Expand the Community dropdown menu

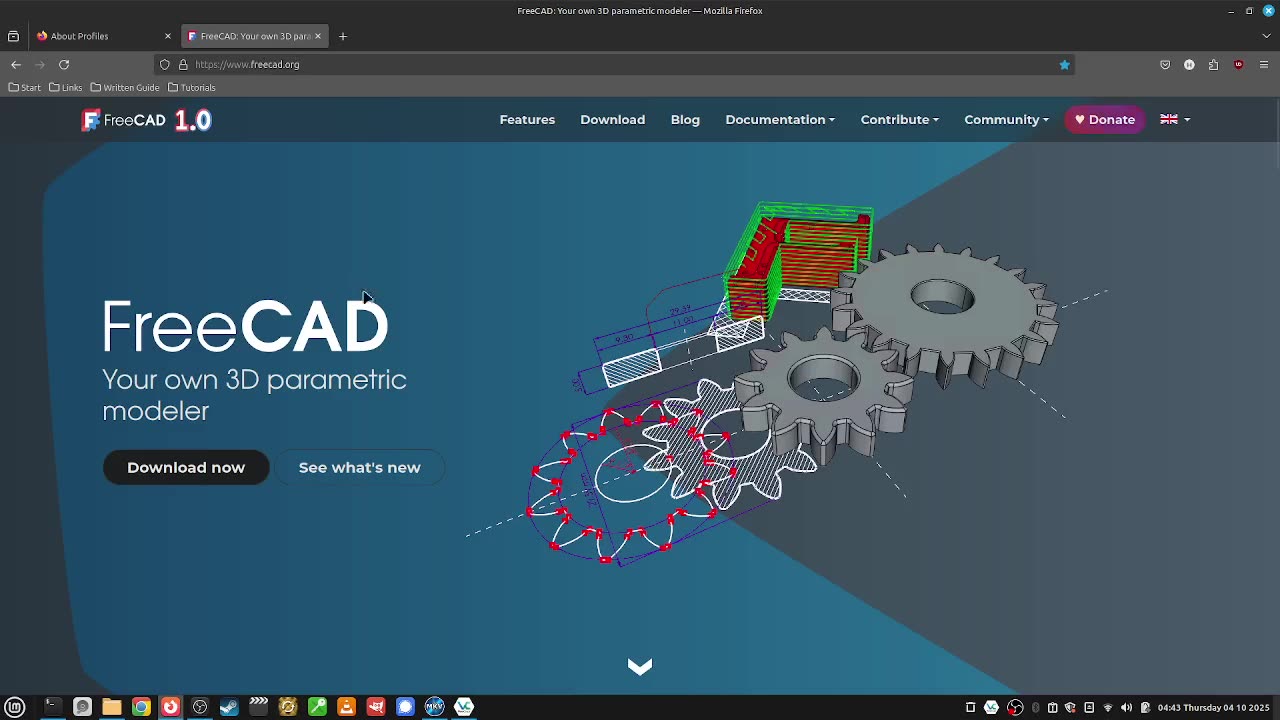1006,119
